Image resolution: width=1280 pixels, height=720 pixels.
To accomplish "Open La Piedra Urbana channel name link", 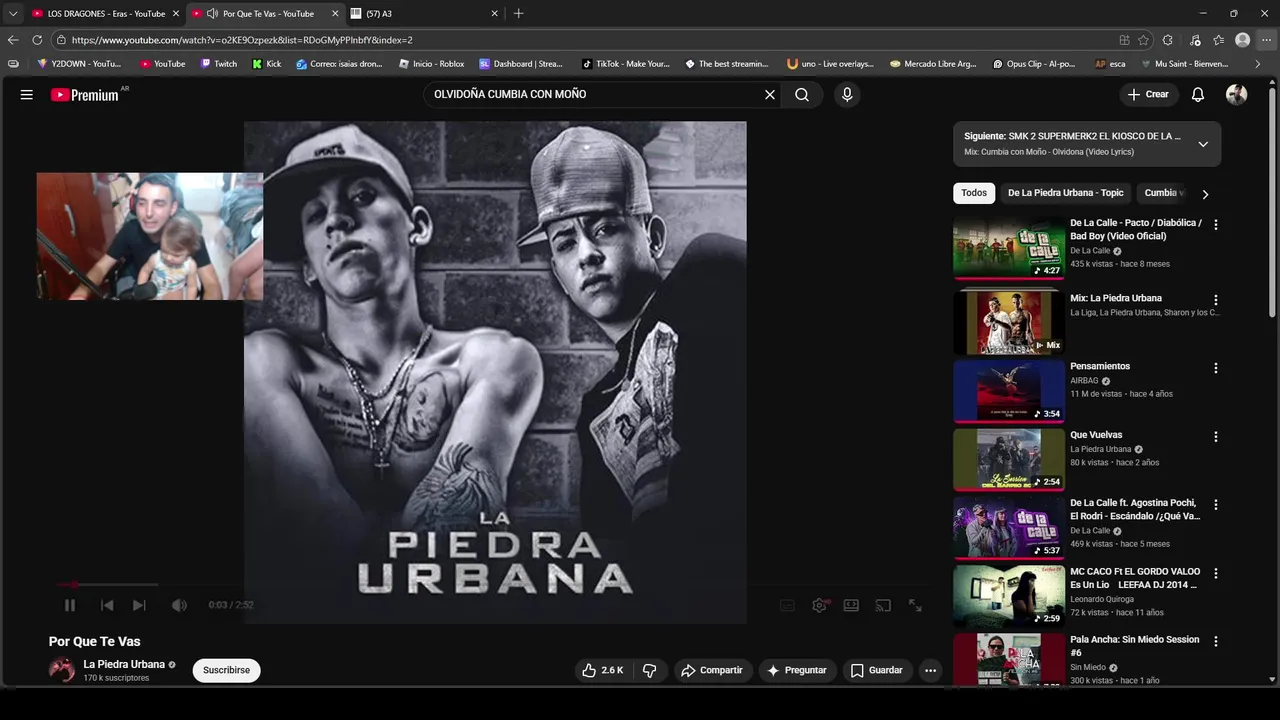I will 124,664.
